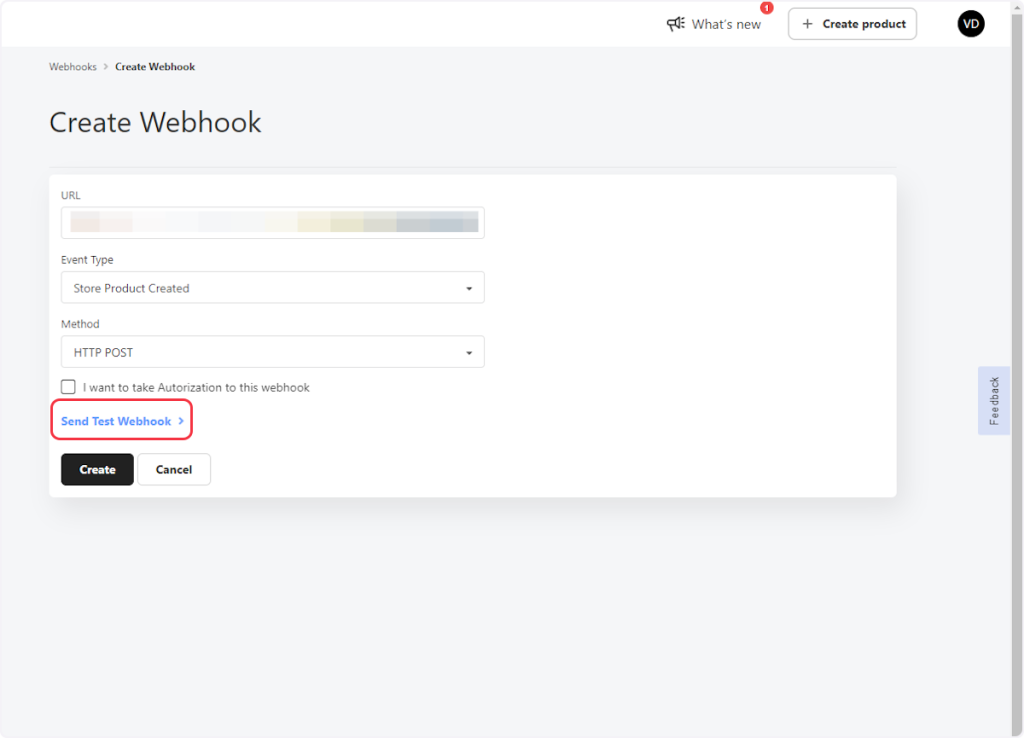Click the megaphone What's new icon
The width and height of the screenshot is (1024, 738).
coord(676,24)
